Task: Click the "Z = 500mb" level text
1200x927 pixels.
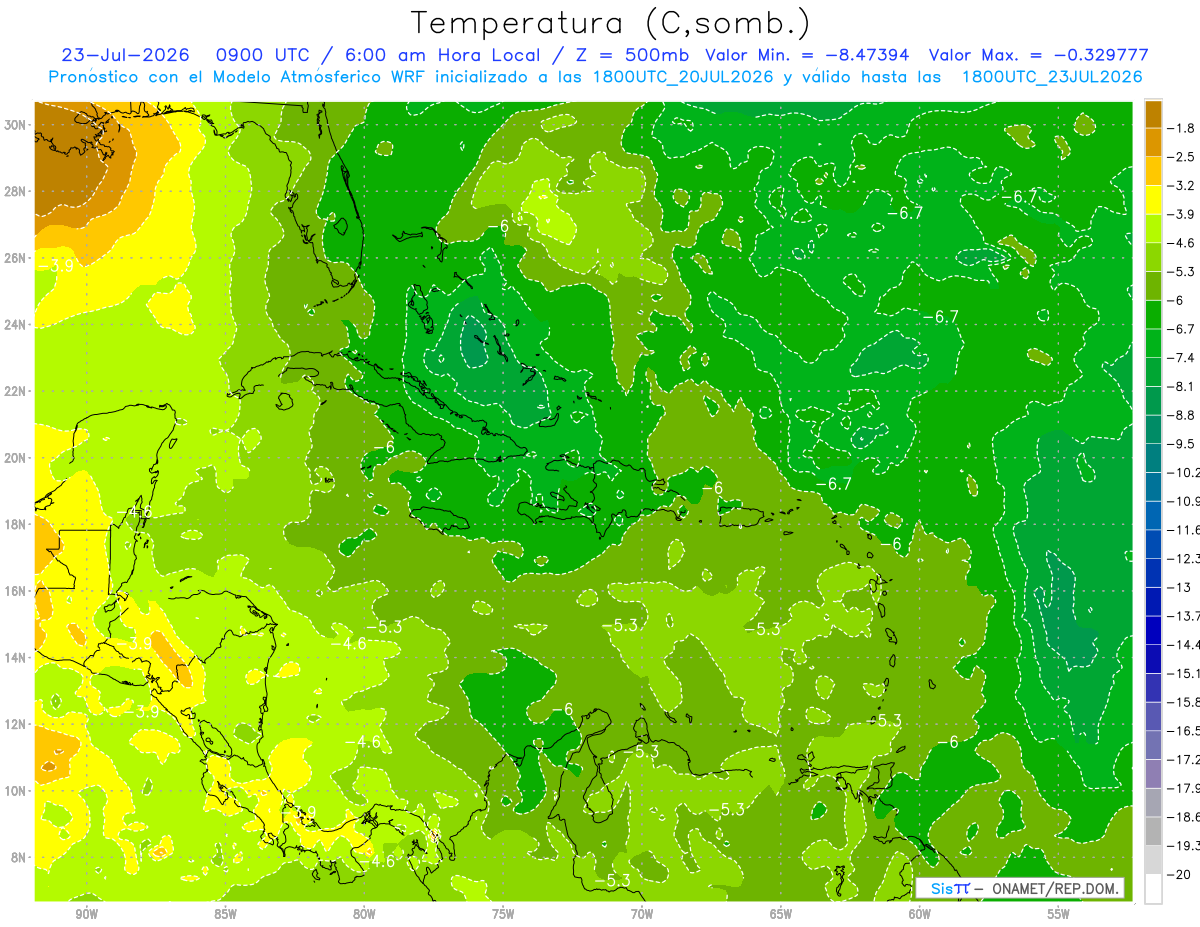Action: [x=635, y=55]
